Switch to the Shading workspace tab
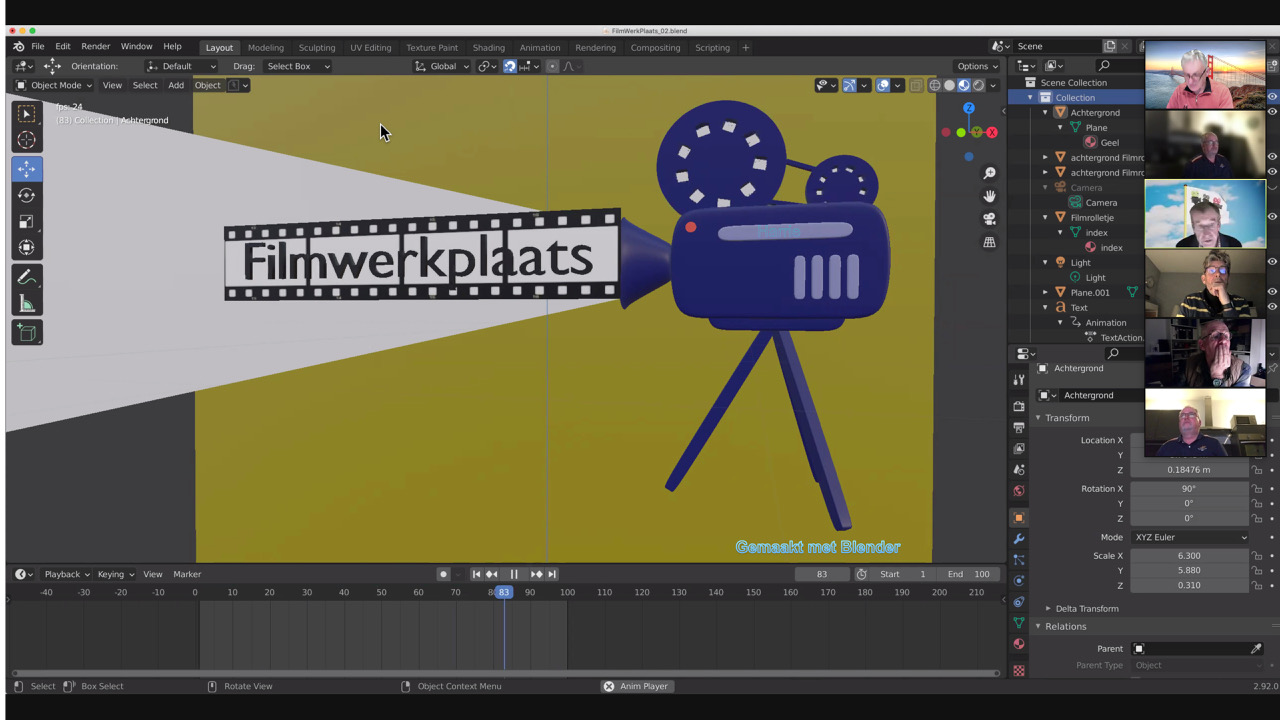The width and height of the screenshot is (1280, 720). [488, 47]
